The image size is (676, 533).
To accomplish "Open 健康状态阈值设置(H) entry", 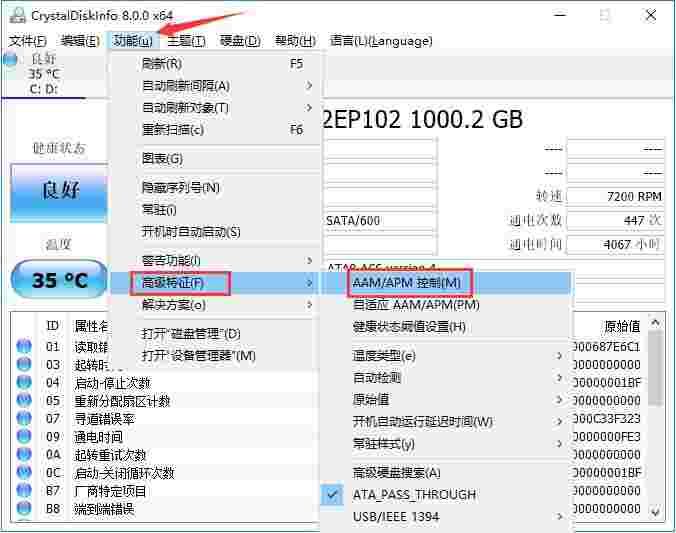I will click(445, 326).
